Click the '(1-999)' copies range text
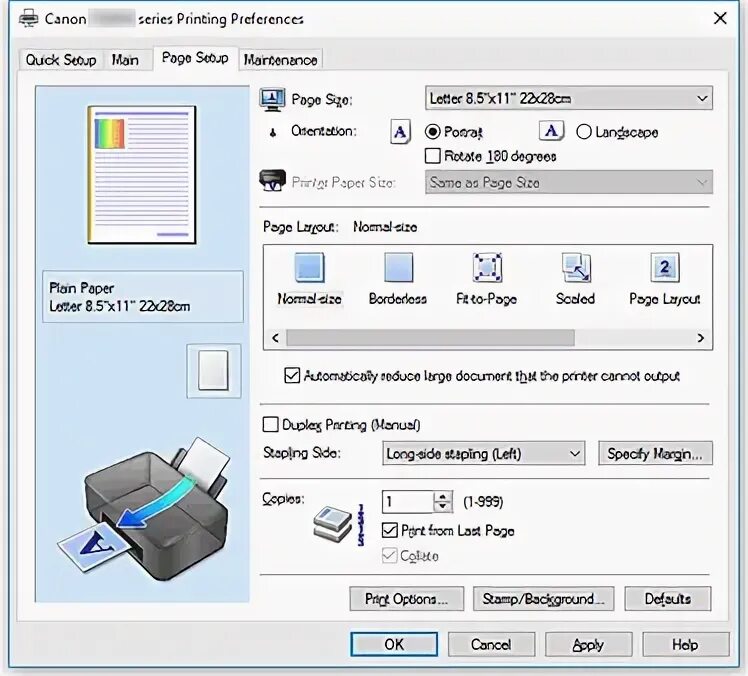The image size is (748, 676). [x=483, y=502]
